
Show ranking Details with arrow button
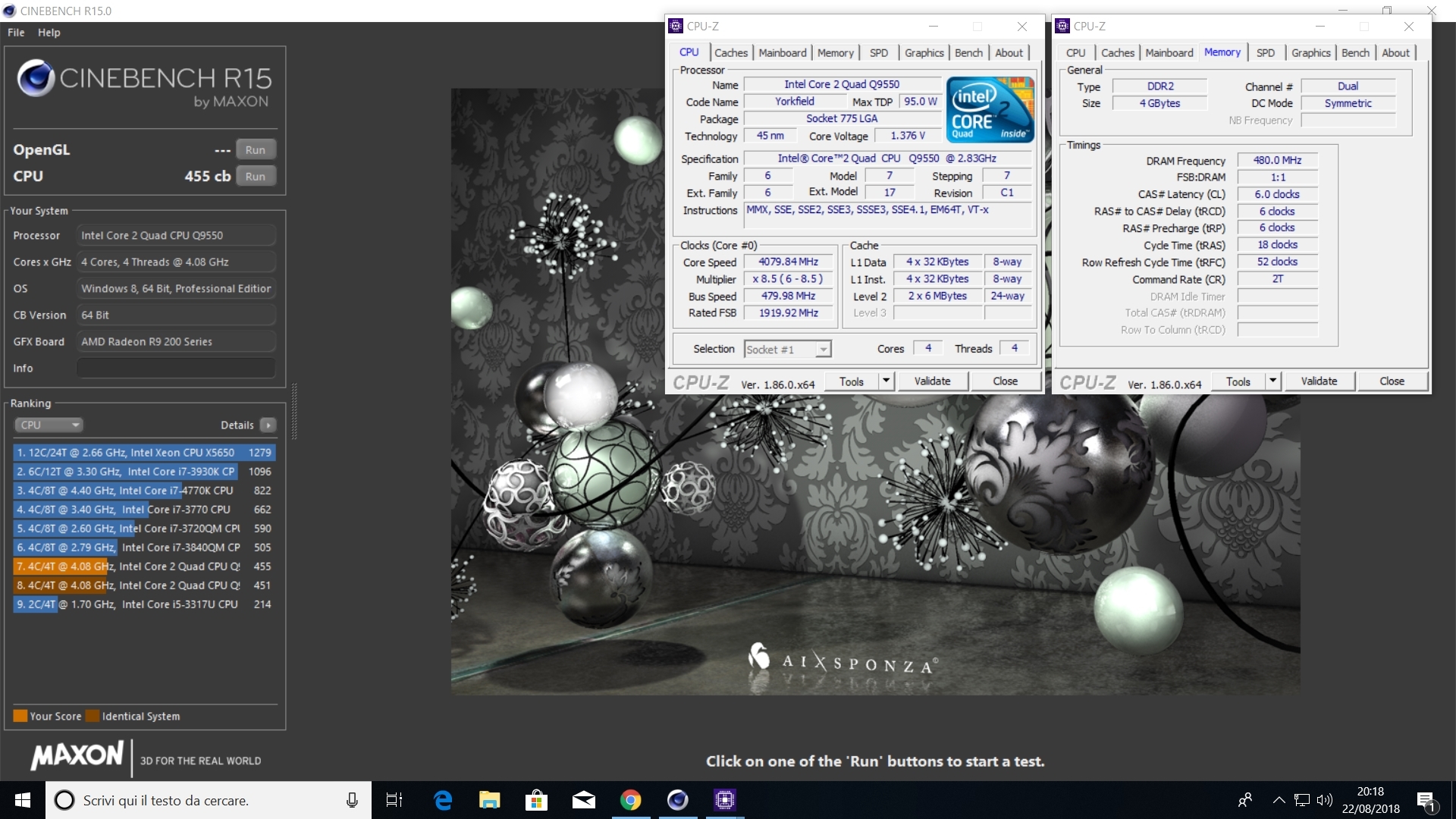point(268,425)
